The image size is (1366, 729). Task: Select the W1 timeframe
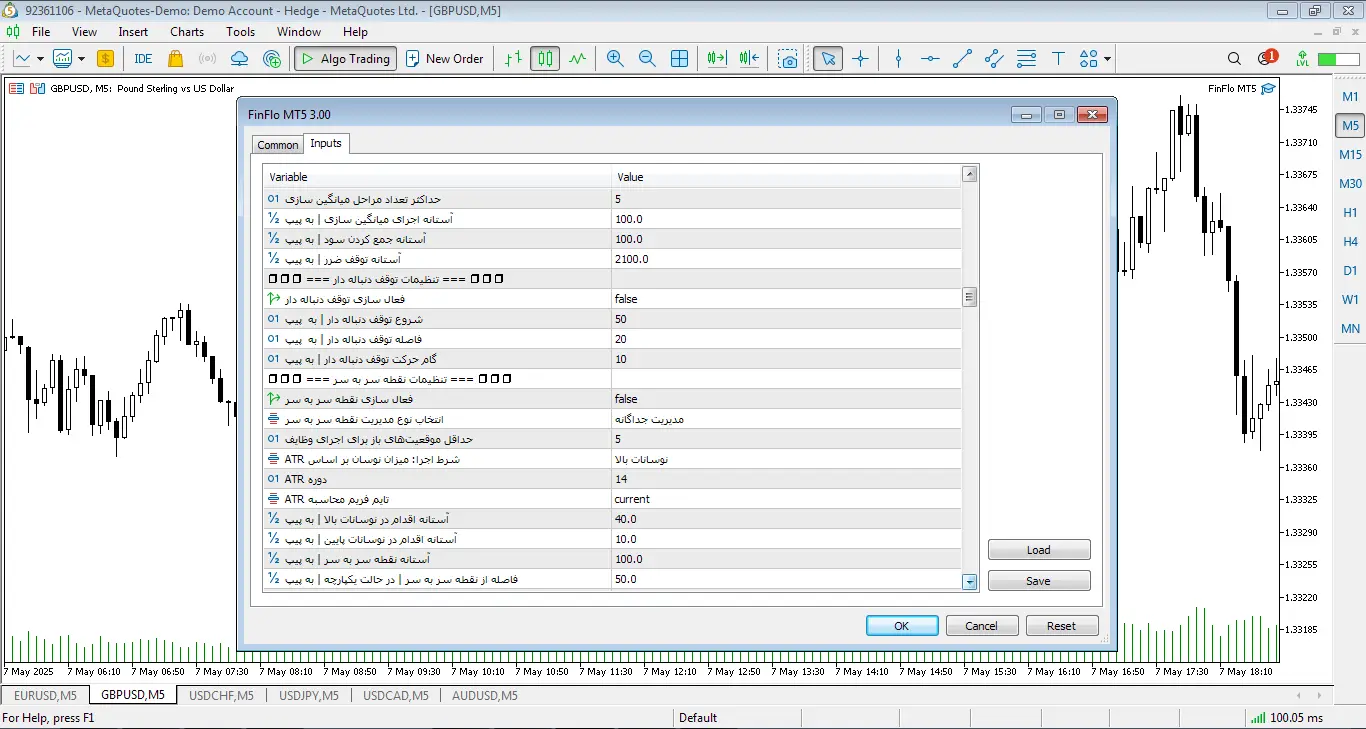1350,300
